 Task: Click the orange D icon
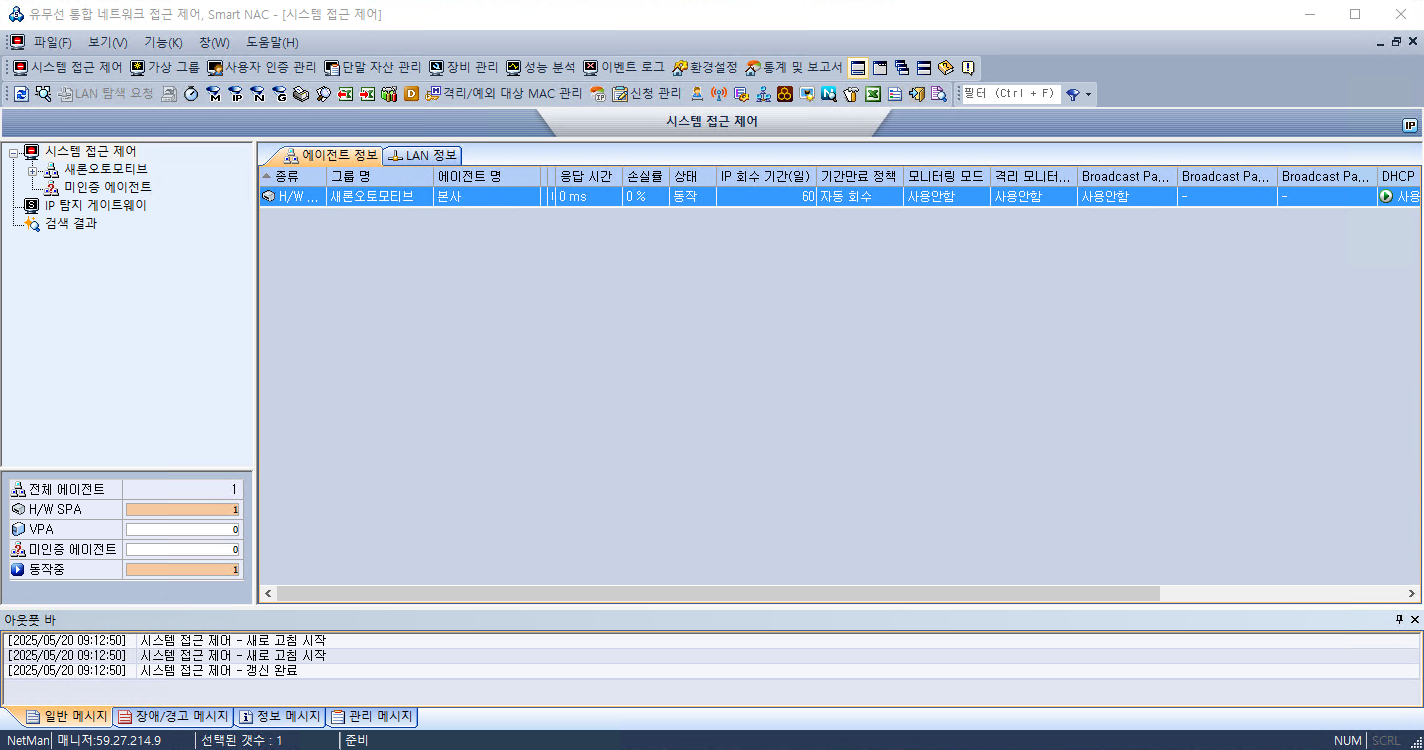pyautogui.click(x=411, y=94)
